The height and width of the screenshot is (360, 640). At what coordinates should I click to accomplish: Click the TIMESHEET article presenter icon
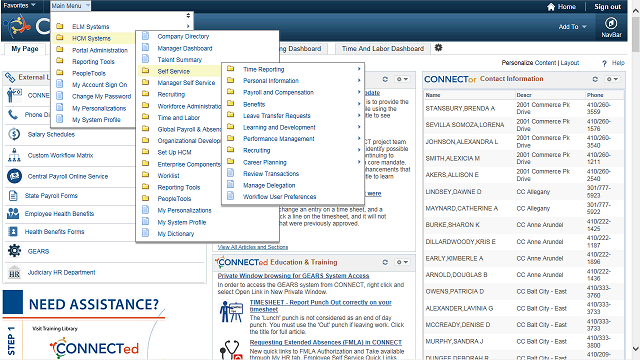click(x=231, y=311)
